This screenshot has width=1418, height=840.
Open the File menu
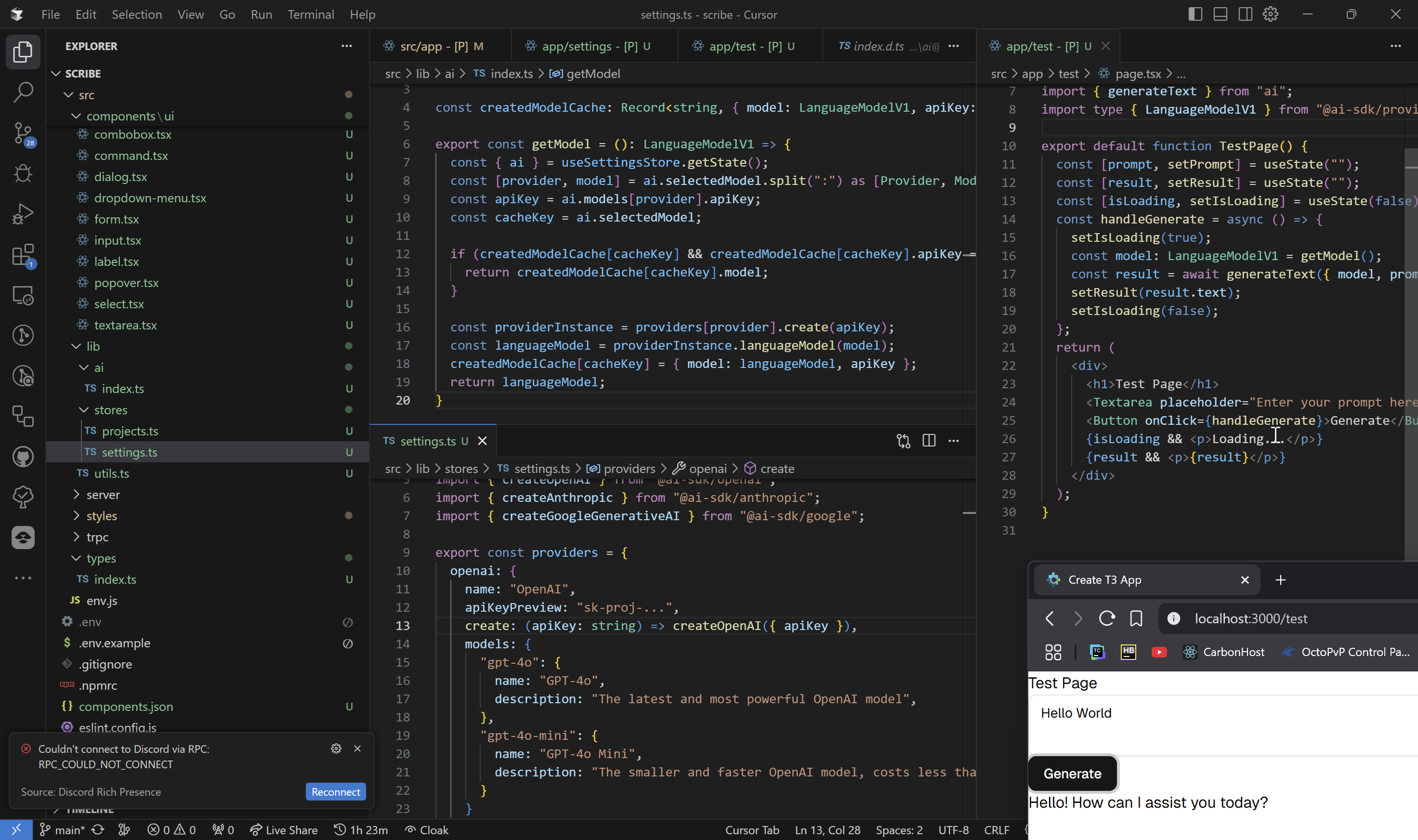click(x=51, y=14)
